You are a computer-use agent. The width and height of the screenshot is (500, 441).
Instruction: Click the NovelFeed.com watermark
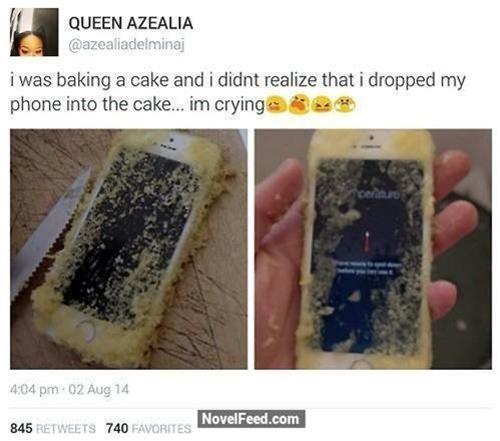251,419
